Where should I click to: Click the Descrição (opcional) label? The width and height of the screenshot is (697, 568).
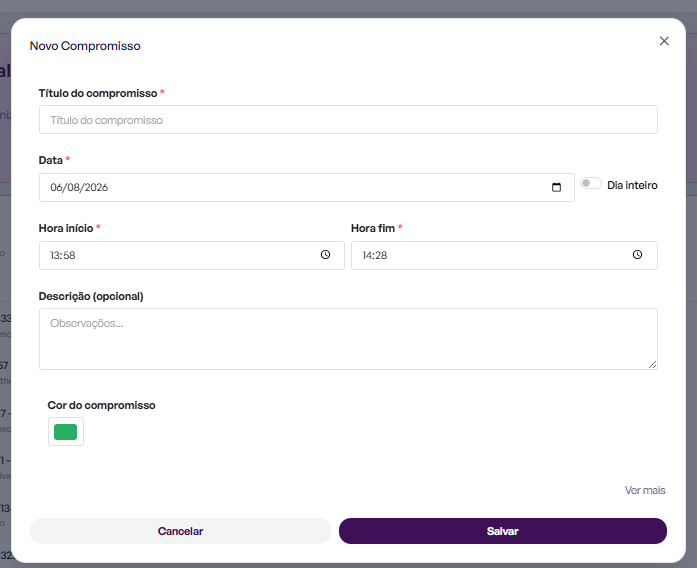pos(91,296)
